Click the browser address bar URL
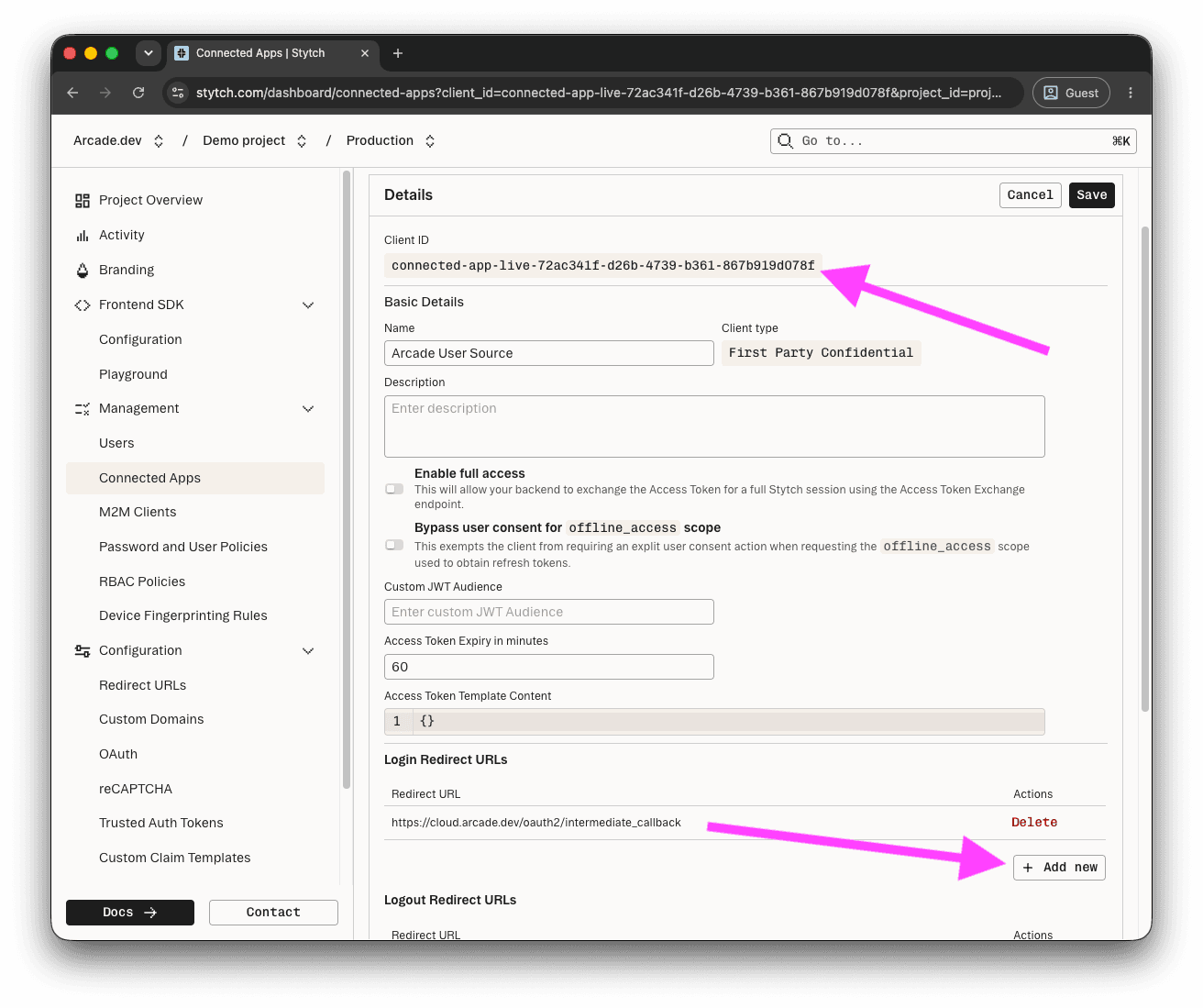 [x=598, y=93]
